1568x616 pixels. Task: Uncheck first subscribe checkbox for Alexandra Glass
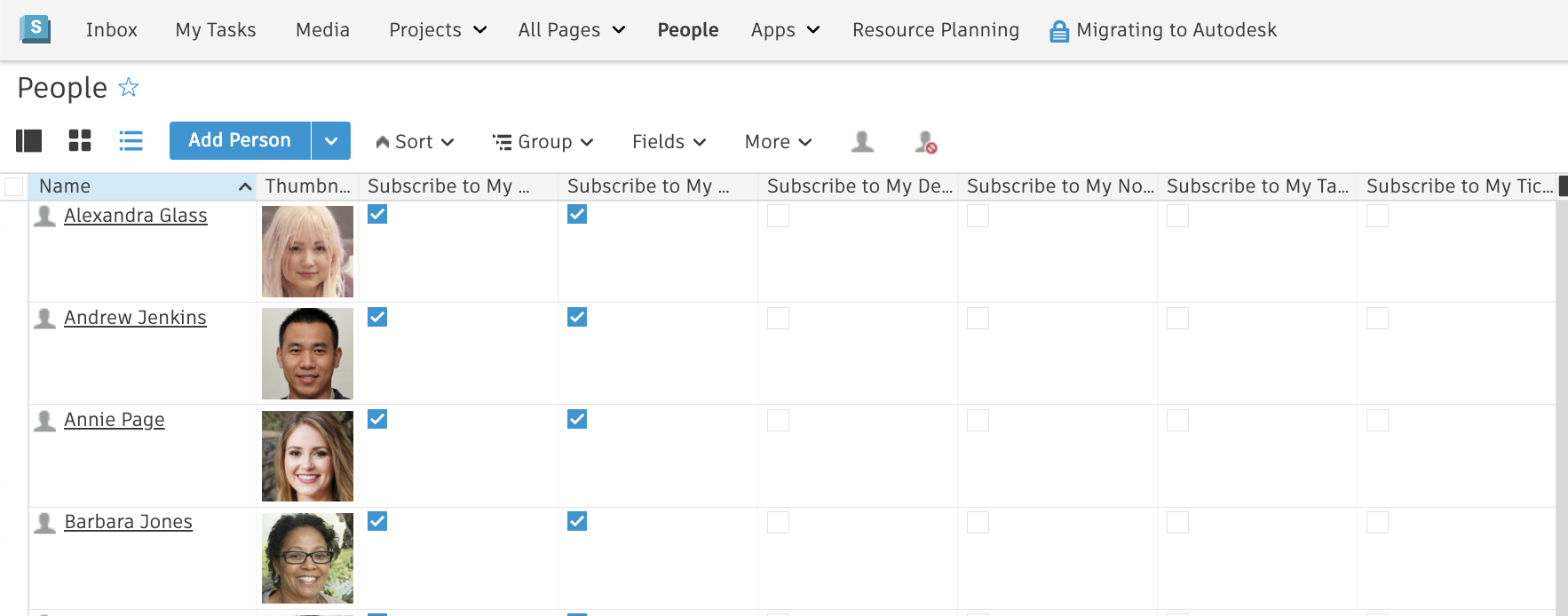[x=377, y=214]
